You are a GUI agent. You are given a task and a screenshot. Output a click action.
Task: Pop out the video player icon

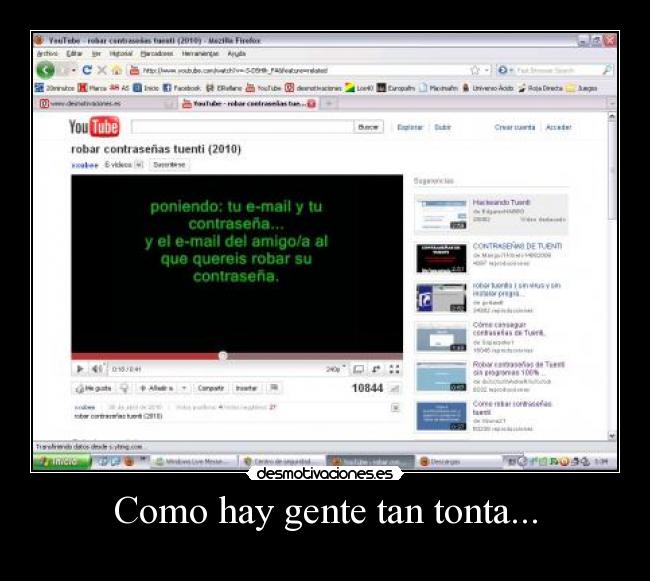coord(376,369)
